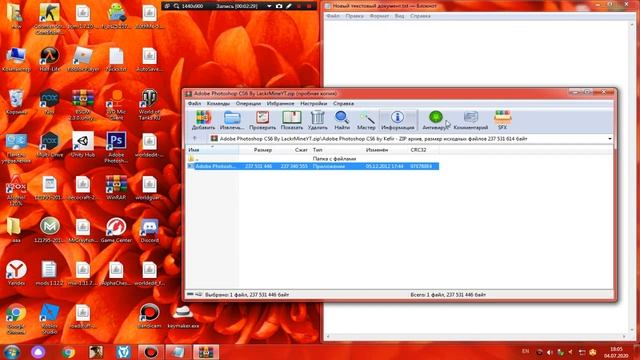
Task: Select the 'aaa' folder on desktop
Action: click(x=16, y=230)
